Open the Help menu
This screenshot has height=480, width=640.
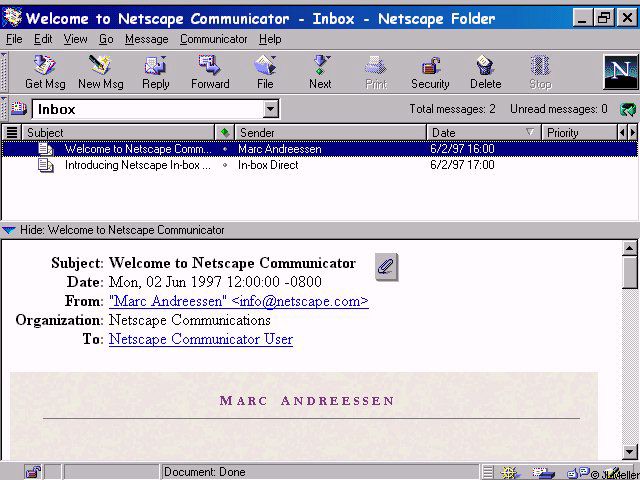[x=270, y=39]
